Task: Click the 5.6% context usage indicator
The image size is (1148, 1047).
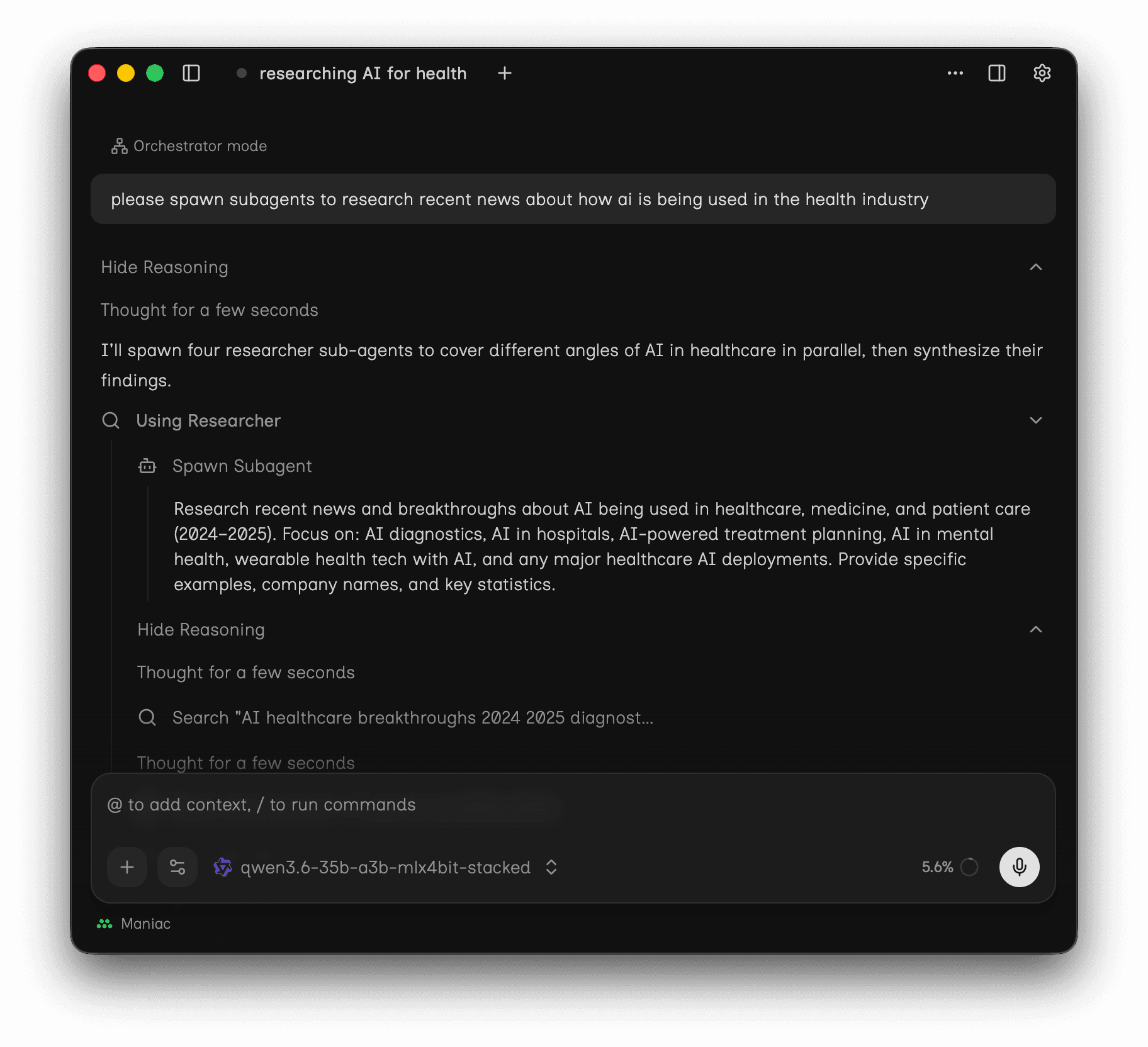Action: point(950,867)
